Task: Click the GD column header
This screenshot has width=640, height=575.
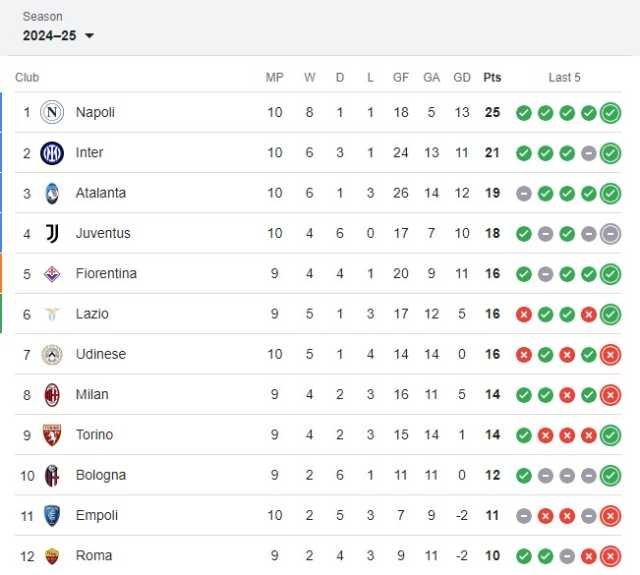Action: click(462, 77)
